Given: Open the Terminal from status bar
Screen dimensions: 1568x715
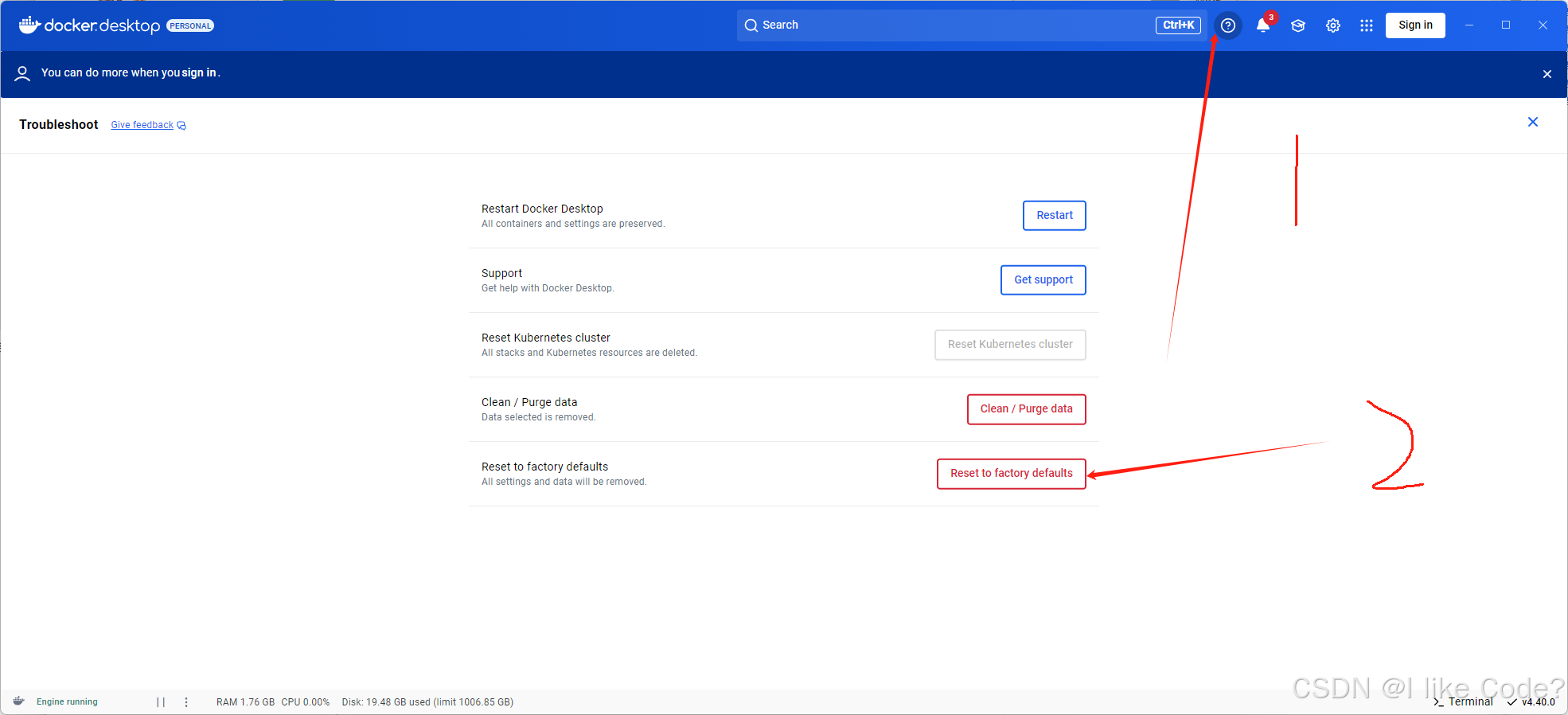Looking at the screenshot, I should coord(1463,701).
